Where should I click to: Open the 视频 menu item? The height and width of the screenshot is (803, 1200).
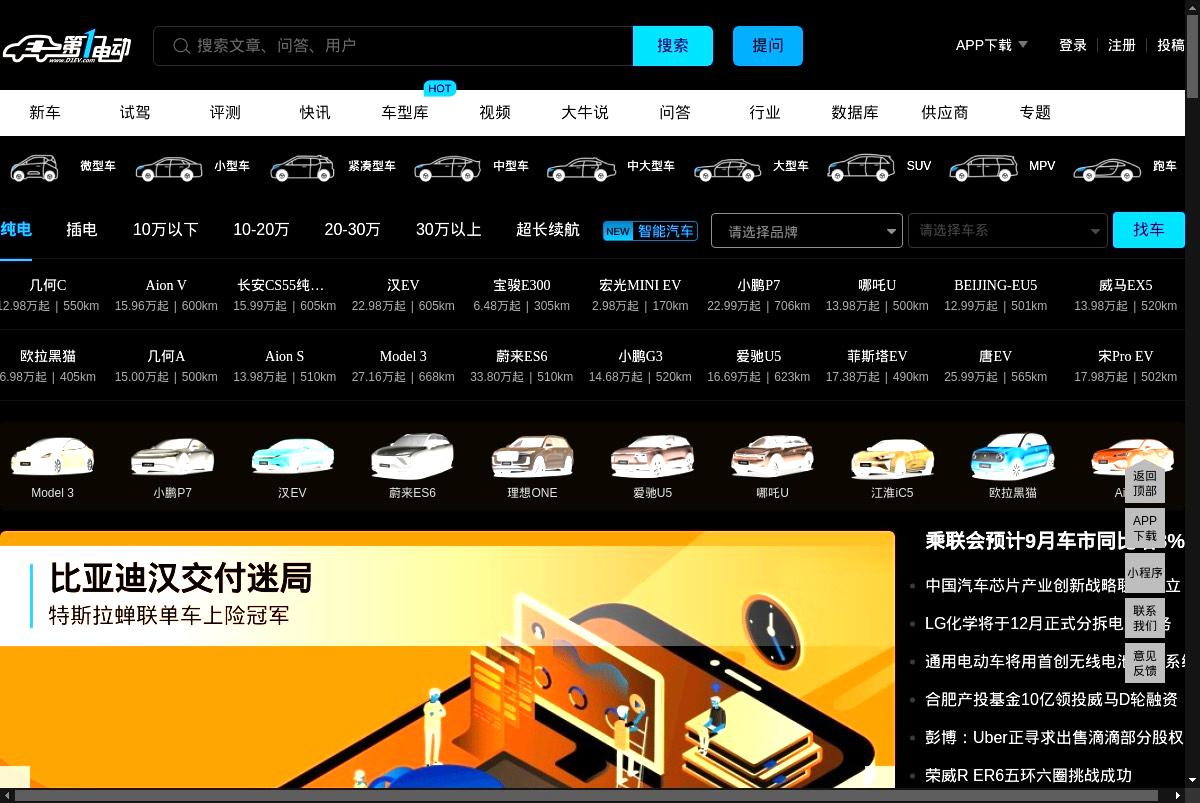point(495,113)
